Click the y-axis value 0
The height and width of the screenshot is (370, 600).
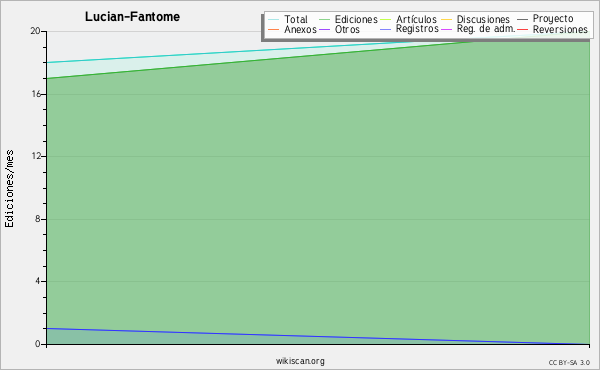(x=38, y=344)
